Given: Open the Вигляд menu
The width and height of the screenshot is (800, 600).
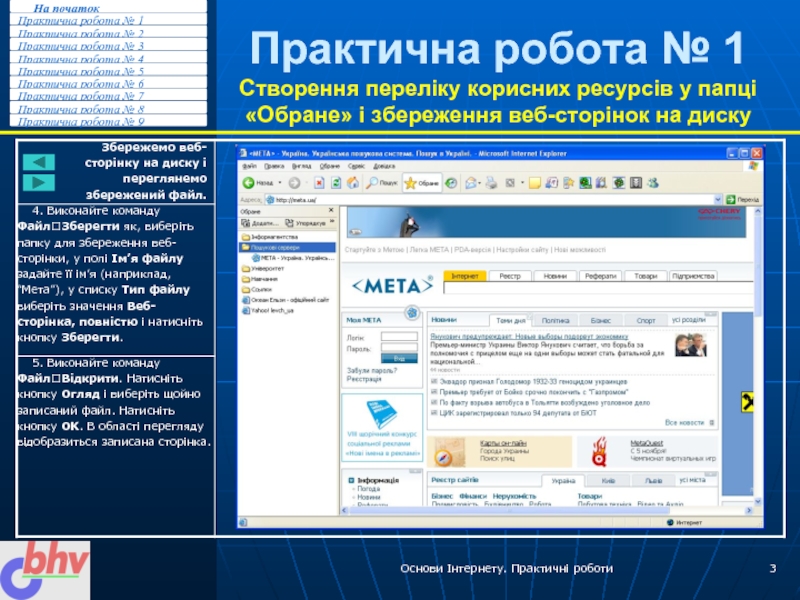Looking at the screenshot, I should coord(302,166).
